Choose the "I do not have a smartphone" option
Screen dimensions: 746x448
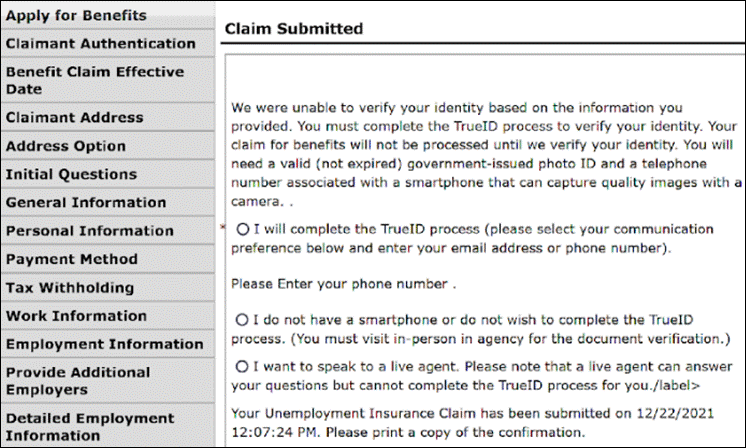tap(243, 320)
